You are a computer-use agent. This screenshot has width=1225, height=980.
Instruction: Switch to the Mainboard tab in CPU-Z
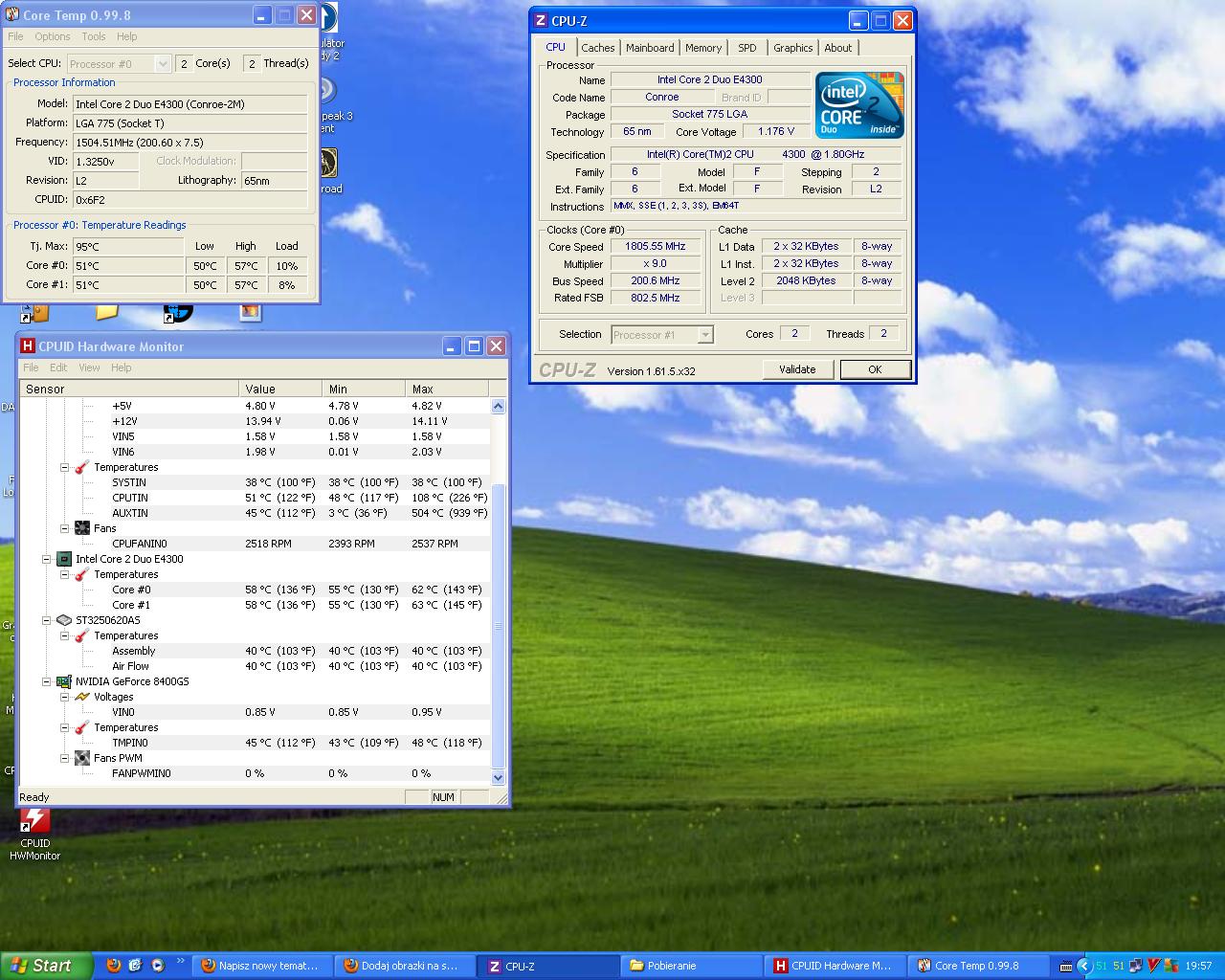[650, 48]
